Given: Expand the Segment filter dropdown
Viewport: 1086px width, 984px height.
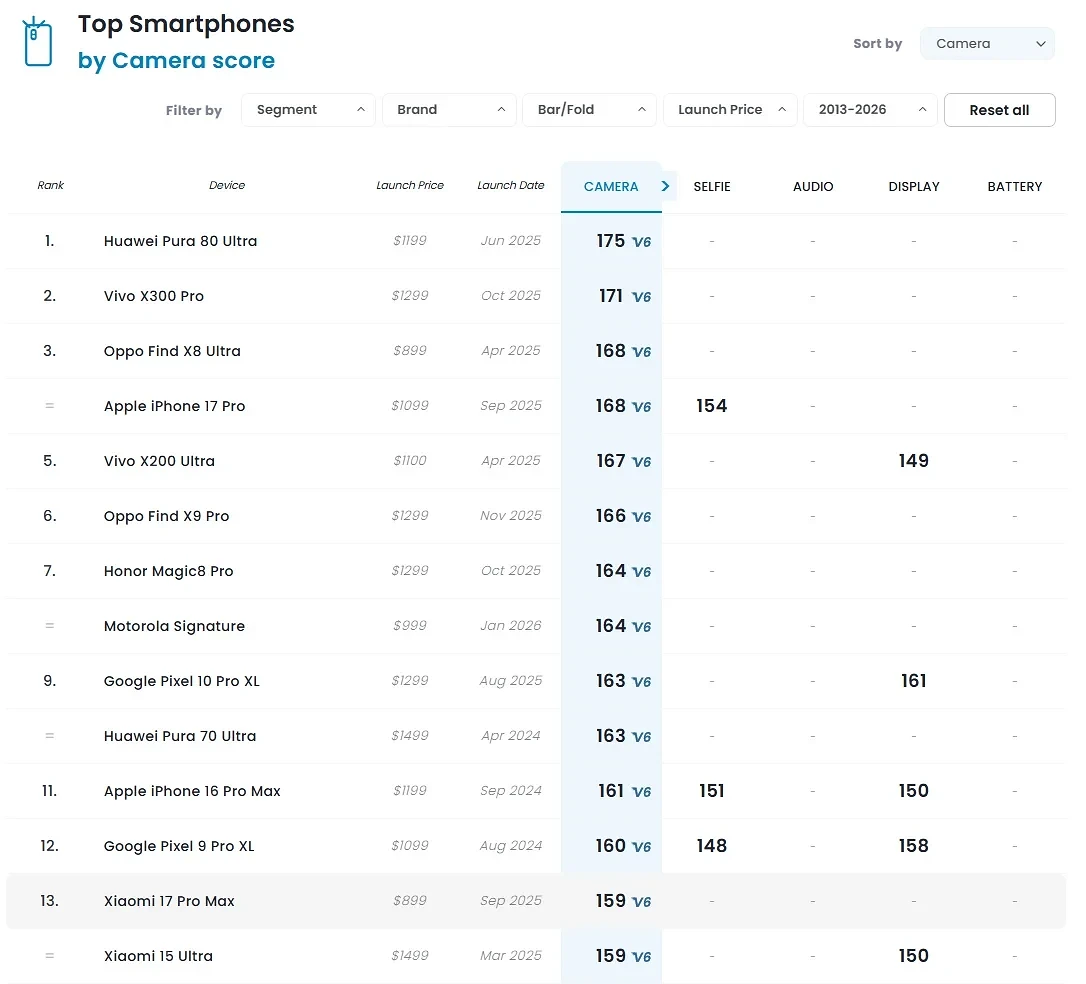Looking at the screenshot, I should 308,110.
